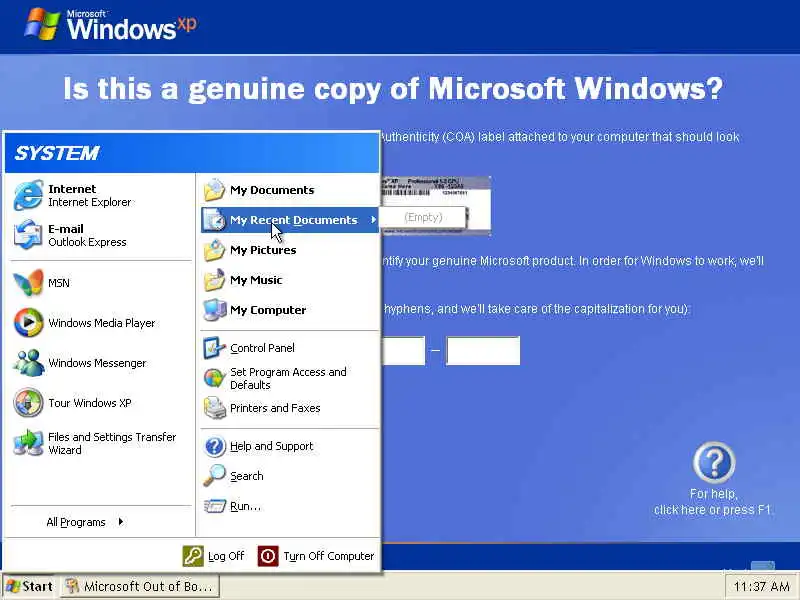This screenshot has width=800, height=600.
Task: Expand the All Programs arrow
Action: pos(121,521)
